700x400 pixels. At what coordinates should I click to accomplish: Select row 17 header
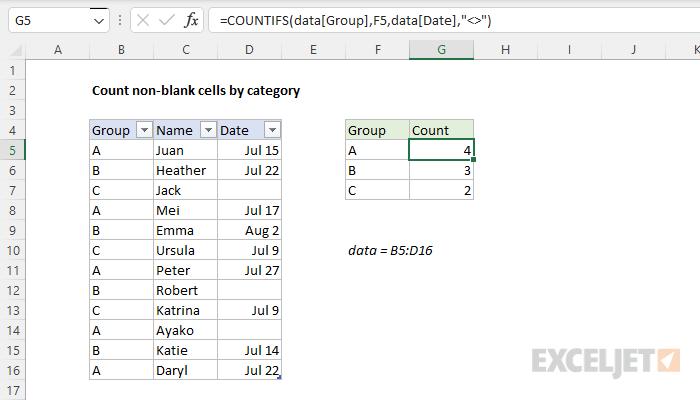click(x=12, y=390)
